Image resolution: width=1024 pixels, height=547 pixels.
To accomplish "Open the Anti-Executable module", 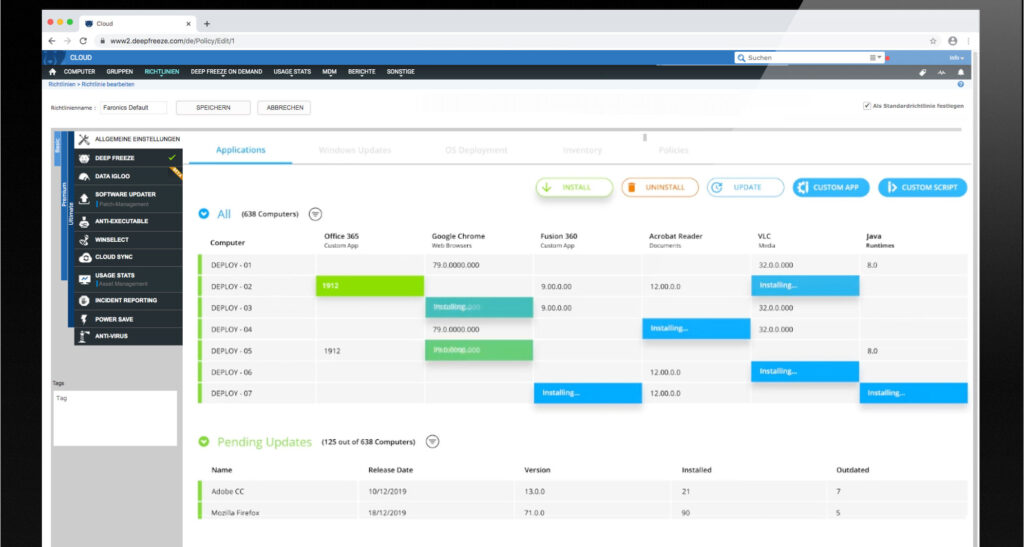I will tap(120, 222).
